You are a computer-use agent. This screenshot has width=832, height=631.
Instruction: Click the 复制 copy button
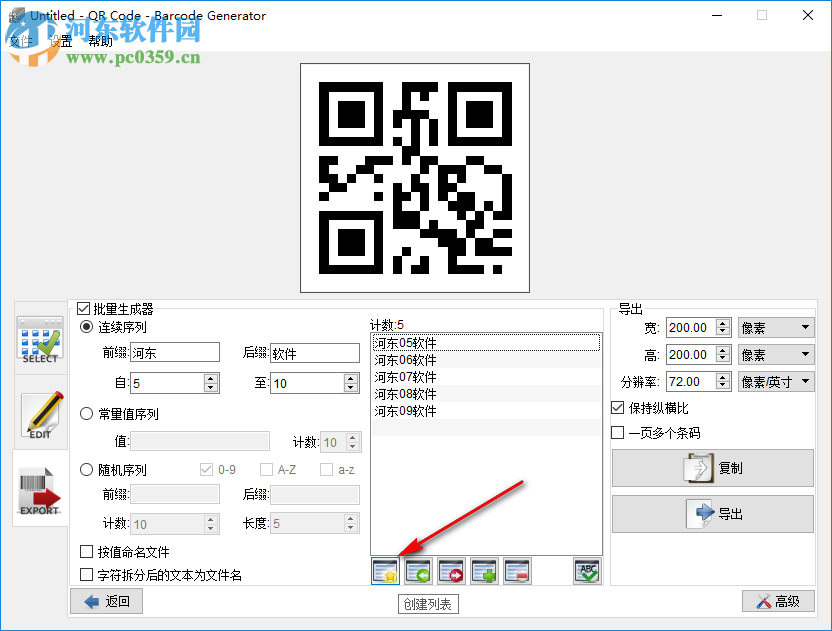pyautogui.click(x=712, y=468)
